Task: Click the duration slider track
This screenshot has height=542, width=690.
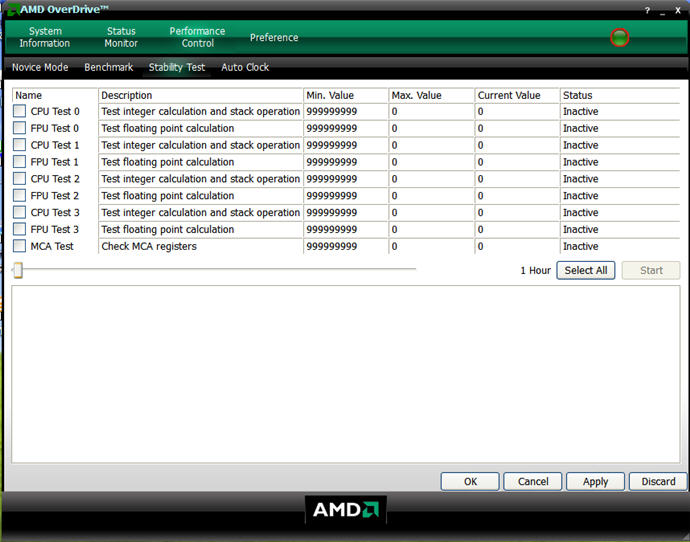Action: pyautogui.click(x=214, y=269)
